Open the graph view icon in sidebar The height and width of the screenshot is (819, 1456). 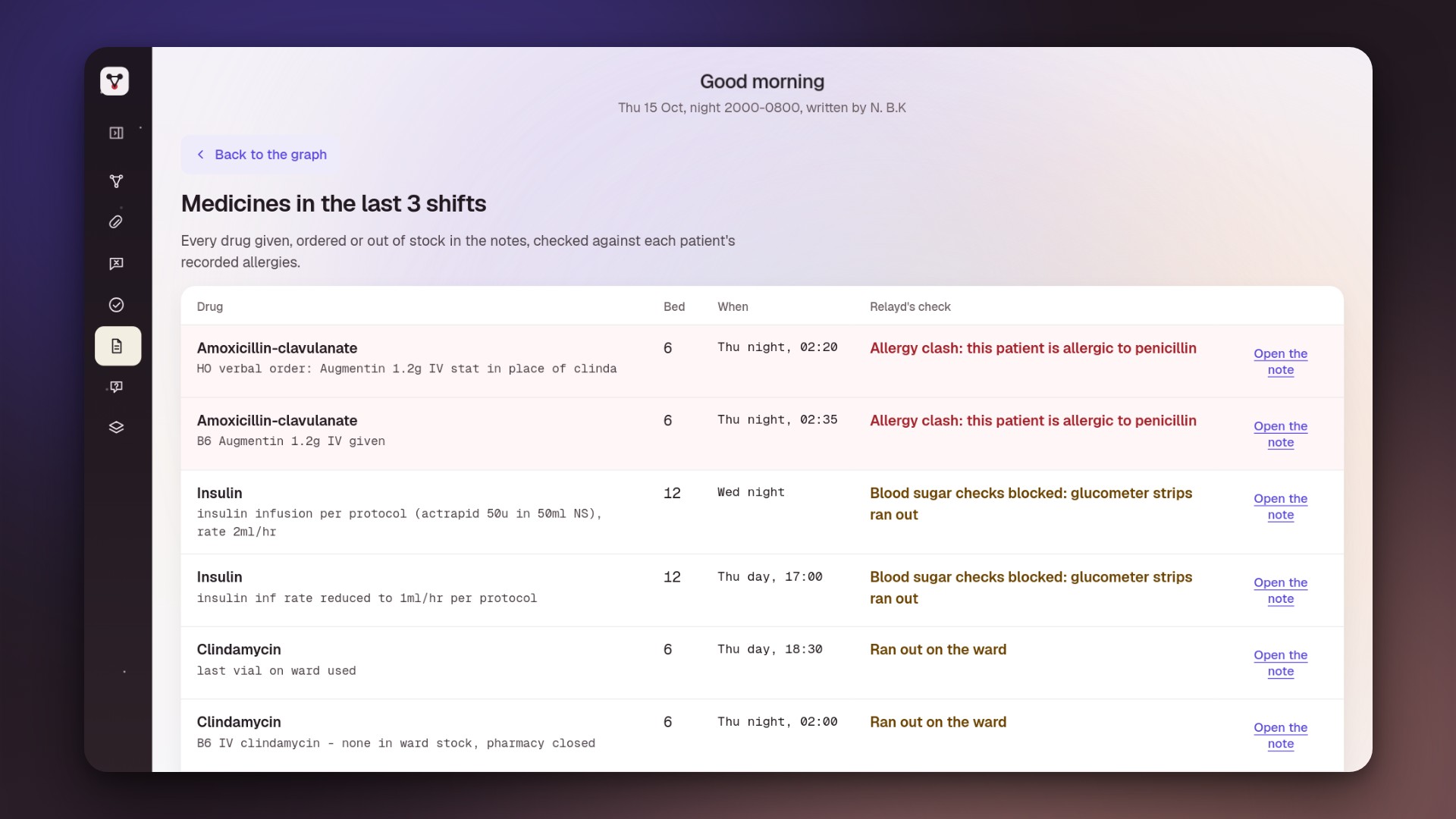(116, 181)
